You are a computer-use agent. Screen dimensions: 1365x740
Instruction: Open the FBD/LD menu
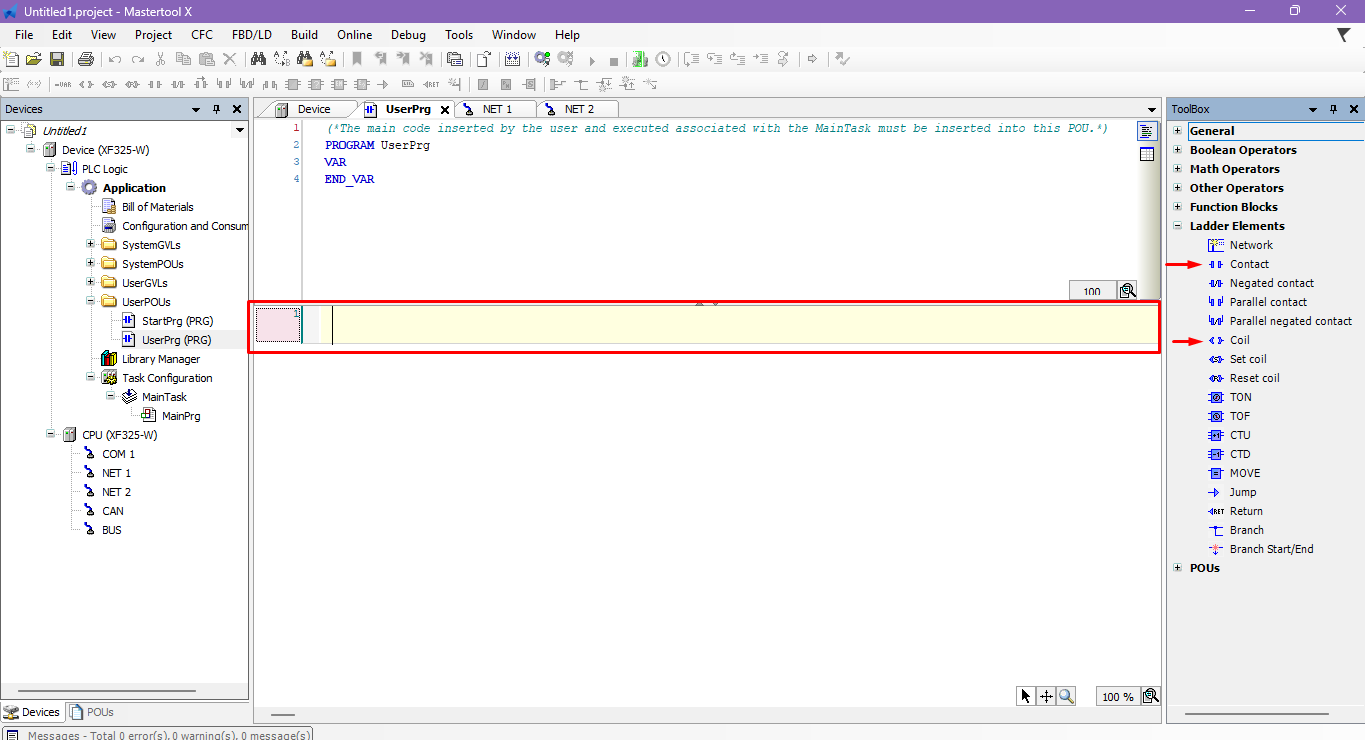pyautogui.click(x=251, y=35)
